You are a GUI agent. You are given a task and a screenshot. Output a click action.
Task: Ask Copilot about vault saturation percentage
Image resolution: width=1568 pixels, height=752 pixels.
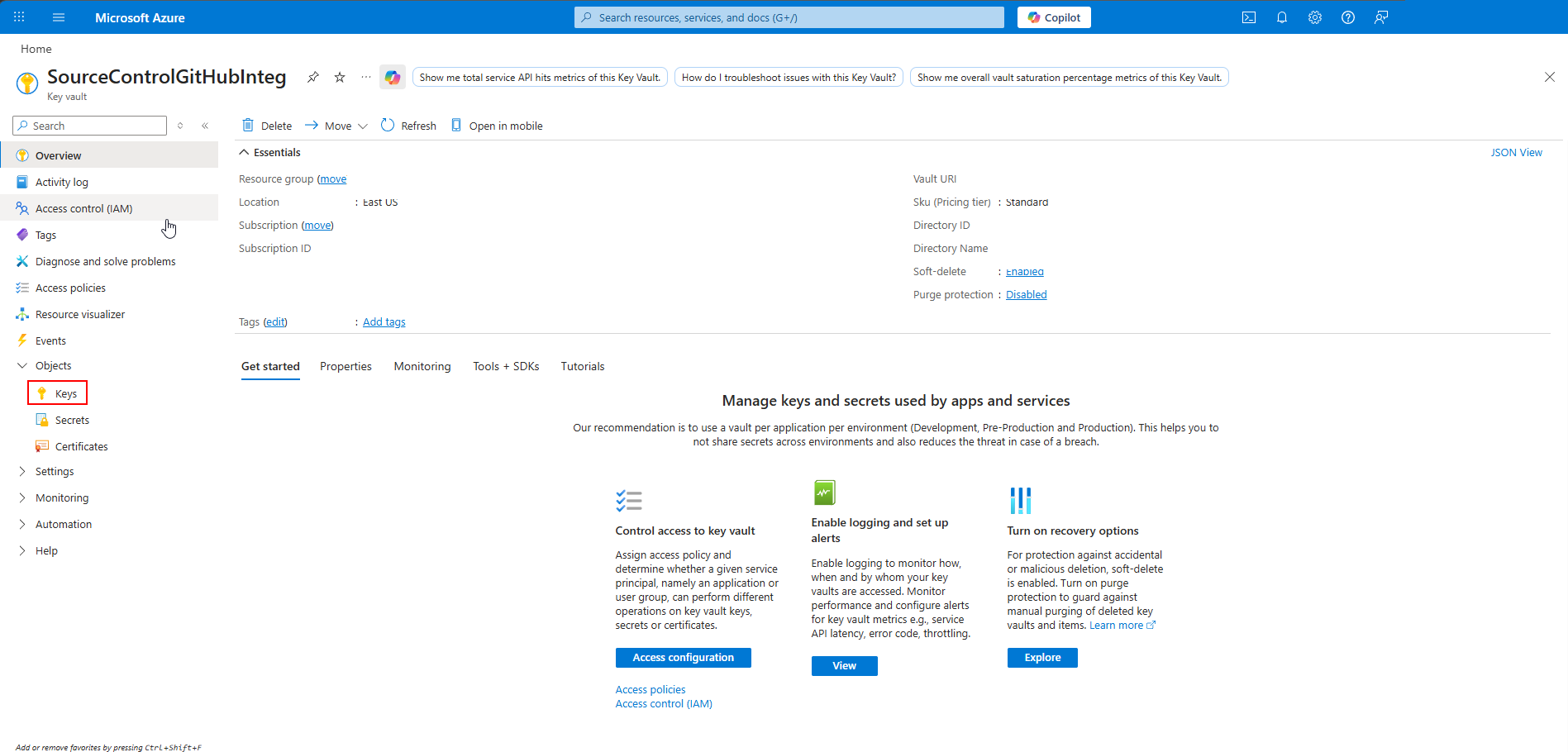click(x=1070, y=77)
